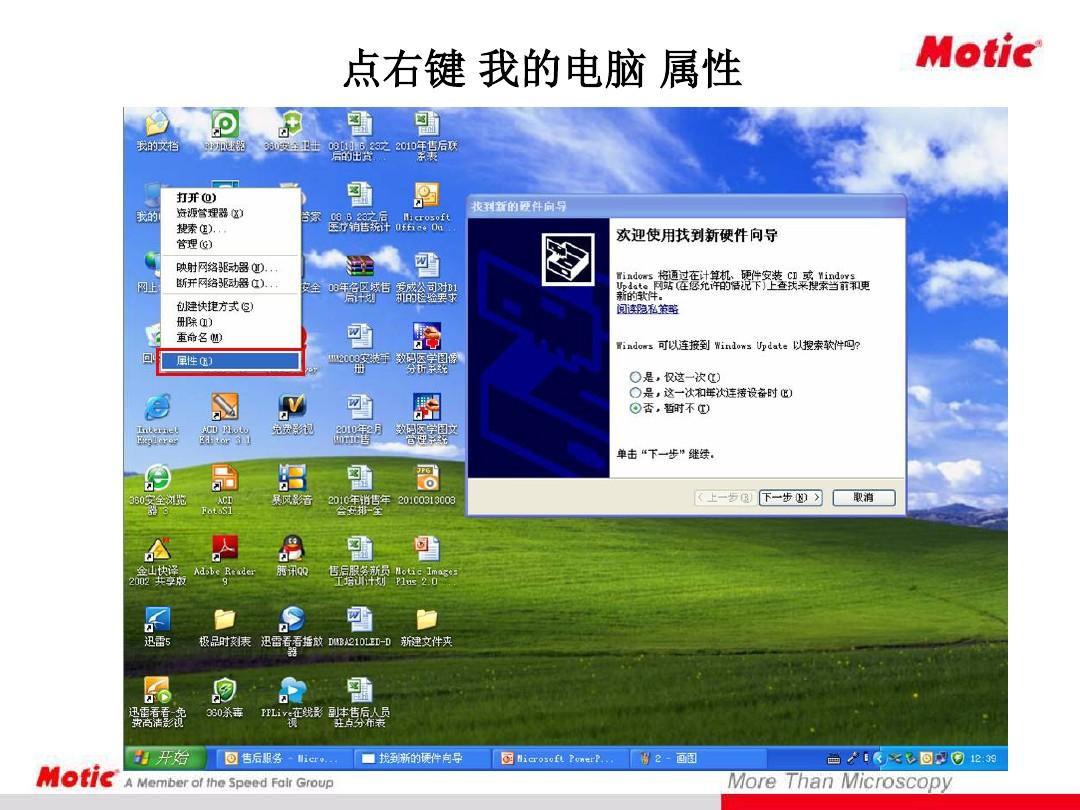1080x810 pixels.
Task: Open the Adobe Reader 9 desktop icon
Action: pyautogui.click(x=224, y=549)
